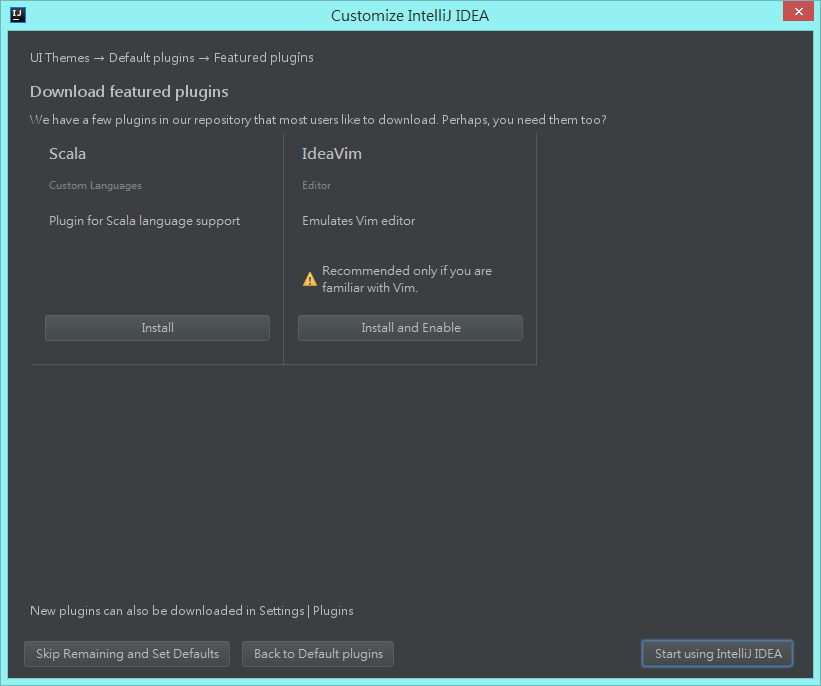Click the Vim familiarity recommendation text
Viewport: 821px width, 686px height.
pyautogui.click(x=407, y=279)
